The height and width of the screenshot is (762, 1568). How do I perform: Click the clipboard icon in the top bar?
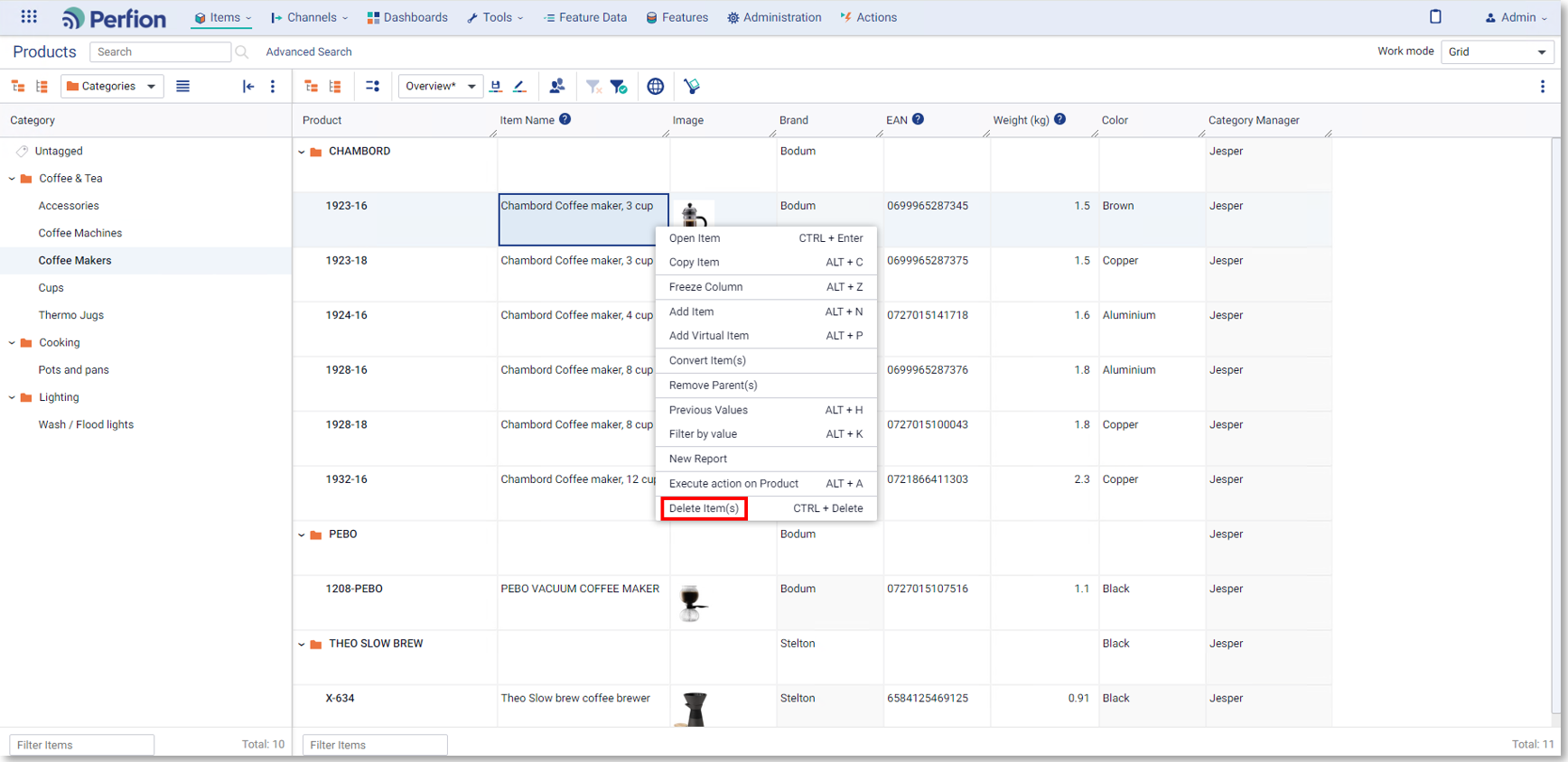(x=1435, y=17)
